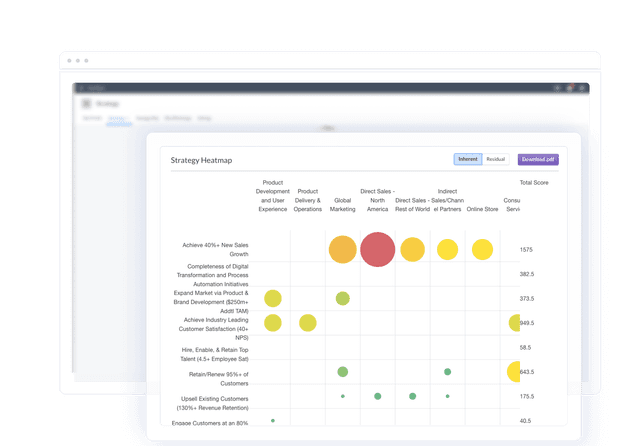The height and width of the screenshot is (446, 640).
Task: Click the total score value 40.5
Action: tap(525, 421)
